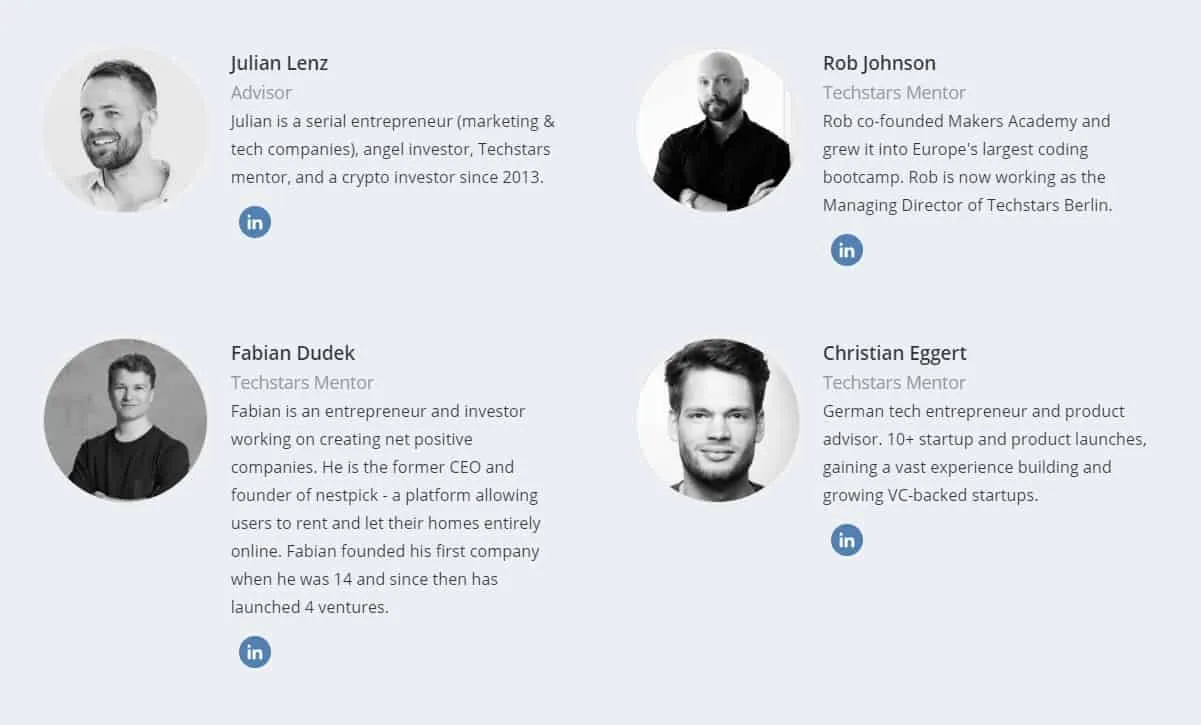Click Julian Lenz's name
This screenshot has width=1201, height=725.
(x=279, y=62)
